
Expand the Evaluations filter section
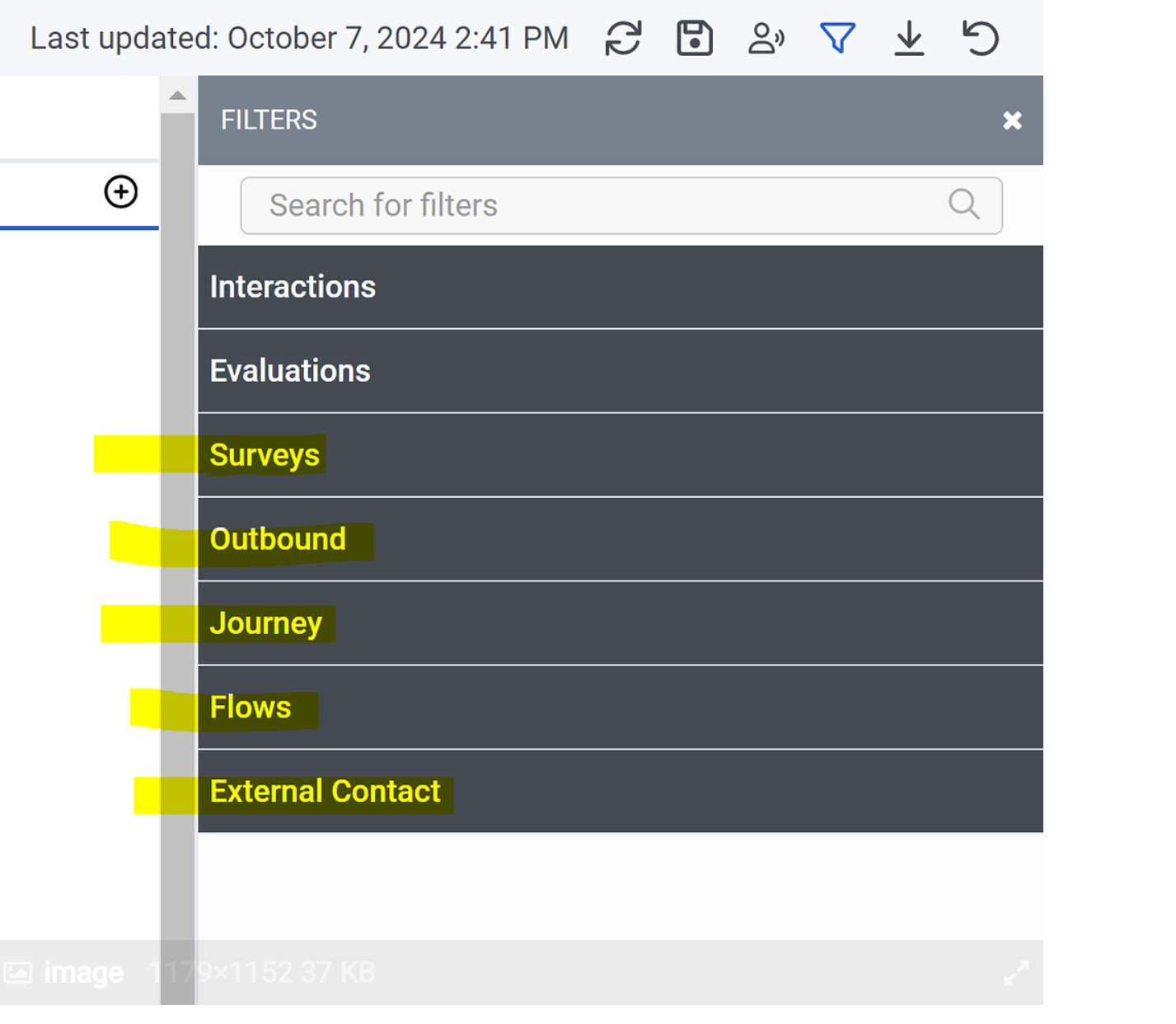620,371
